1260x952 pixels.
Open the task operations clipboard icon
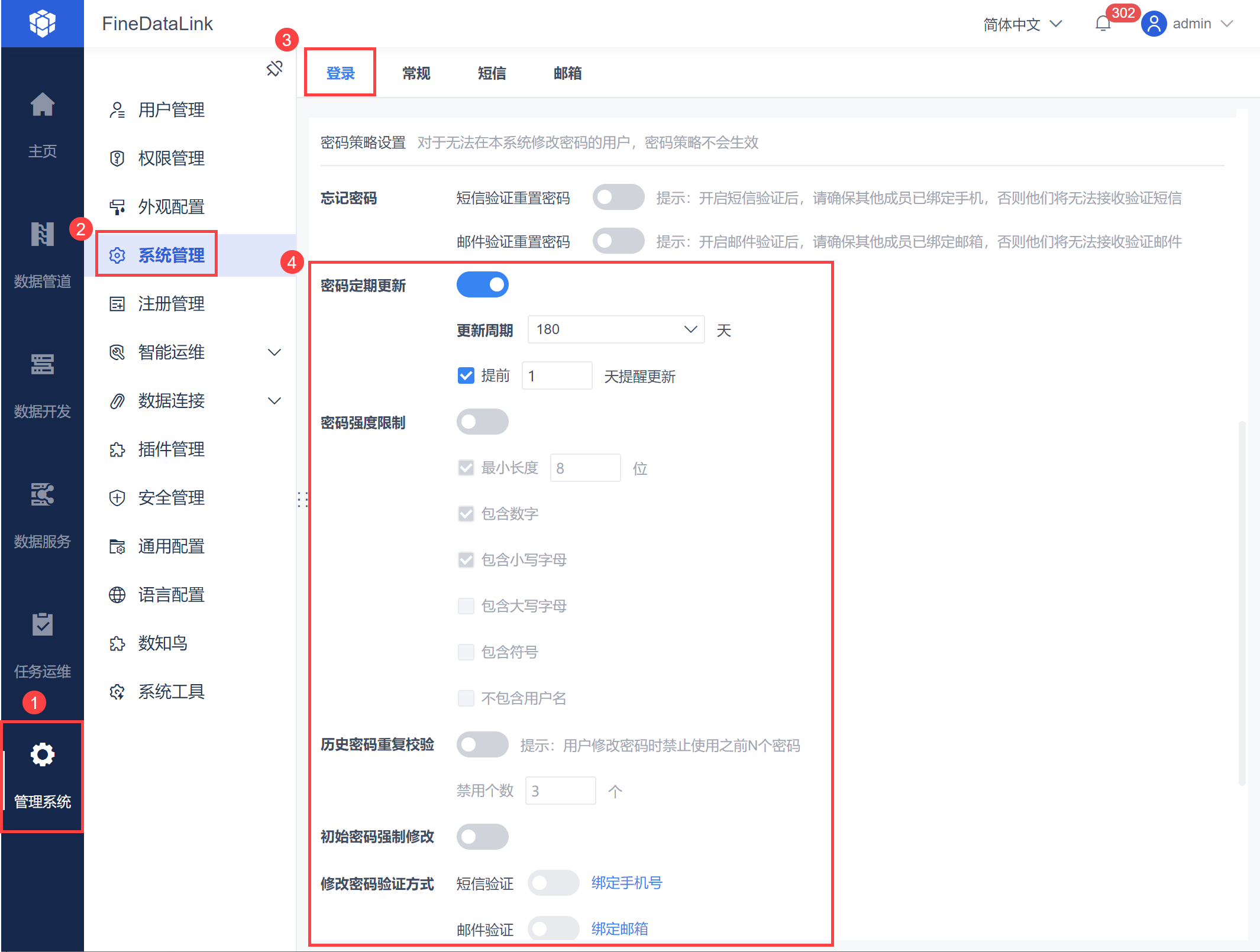pos(43,625)
